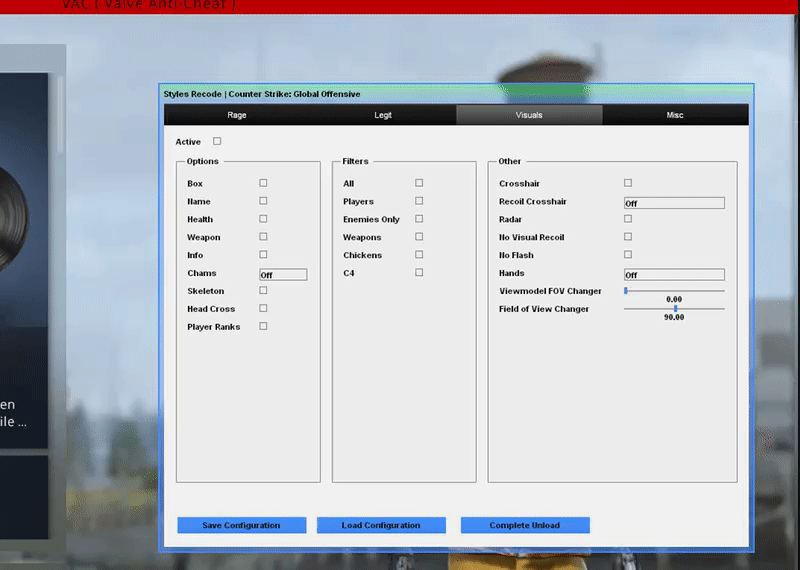The height and width of the screenshot is (570, 800).
Task: Check the Health option
Action: click(263, 218)
